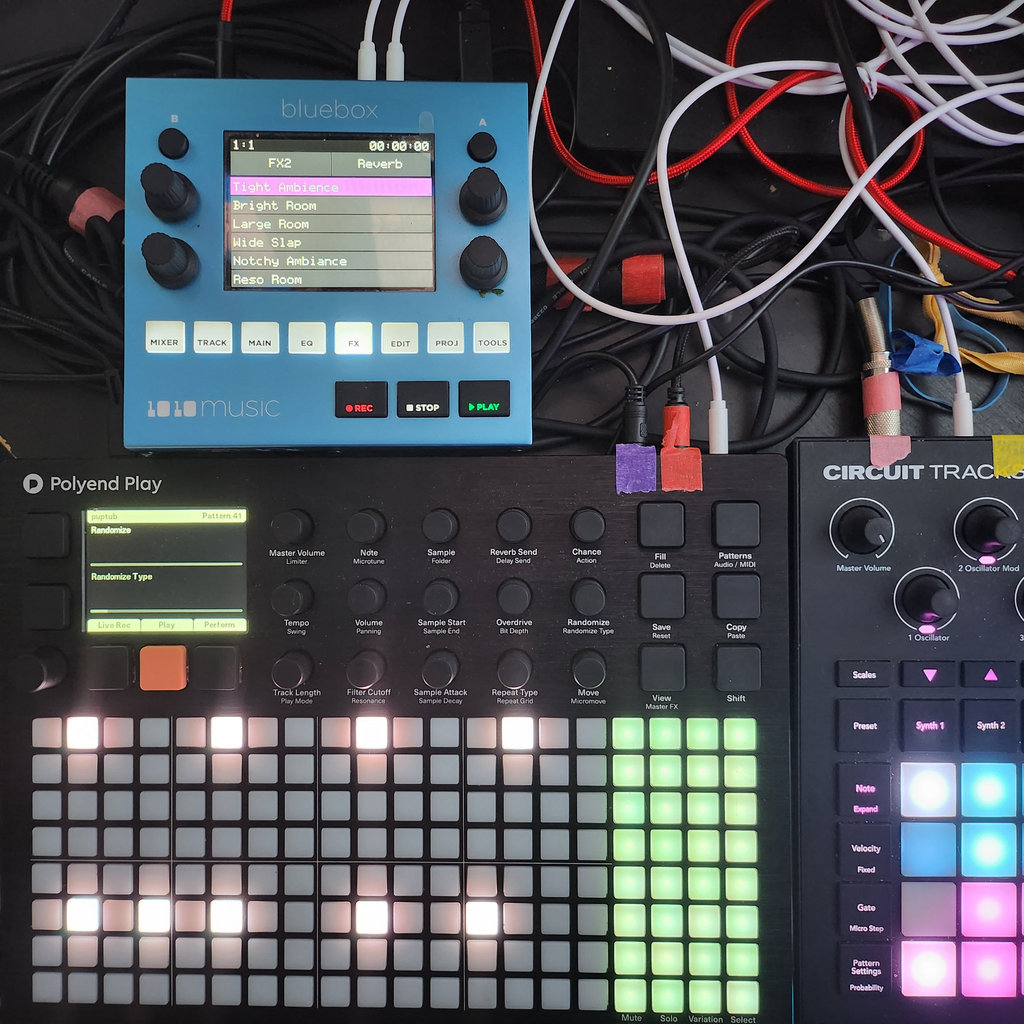Viewport: 1024px width, 1024px height.
Task: Push the Patterns Audio/MIDI button
Action: click(736, 524)
